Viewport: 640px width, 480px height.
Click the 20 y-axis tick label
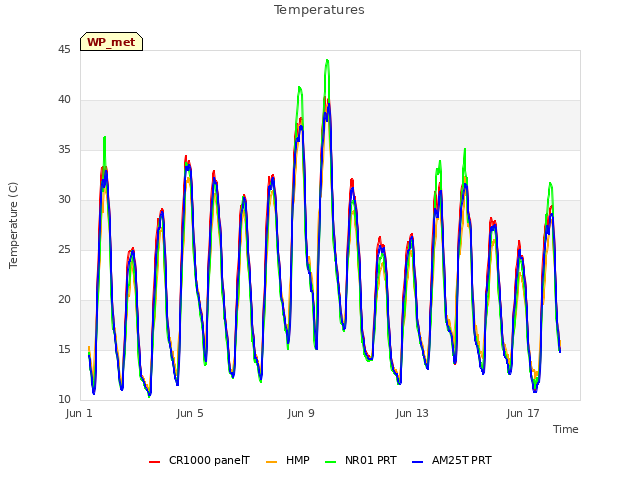pos(64,300)
